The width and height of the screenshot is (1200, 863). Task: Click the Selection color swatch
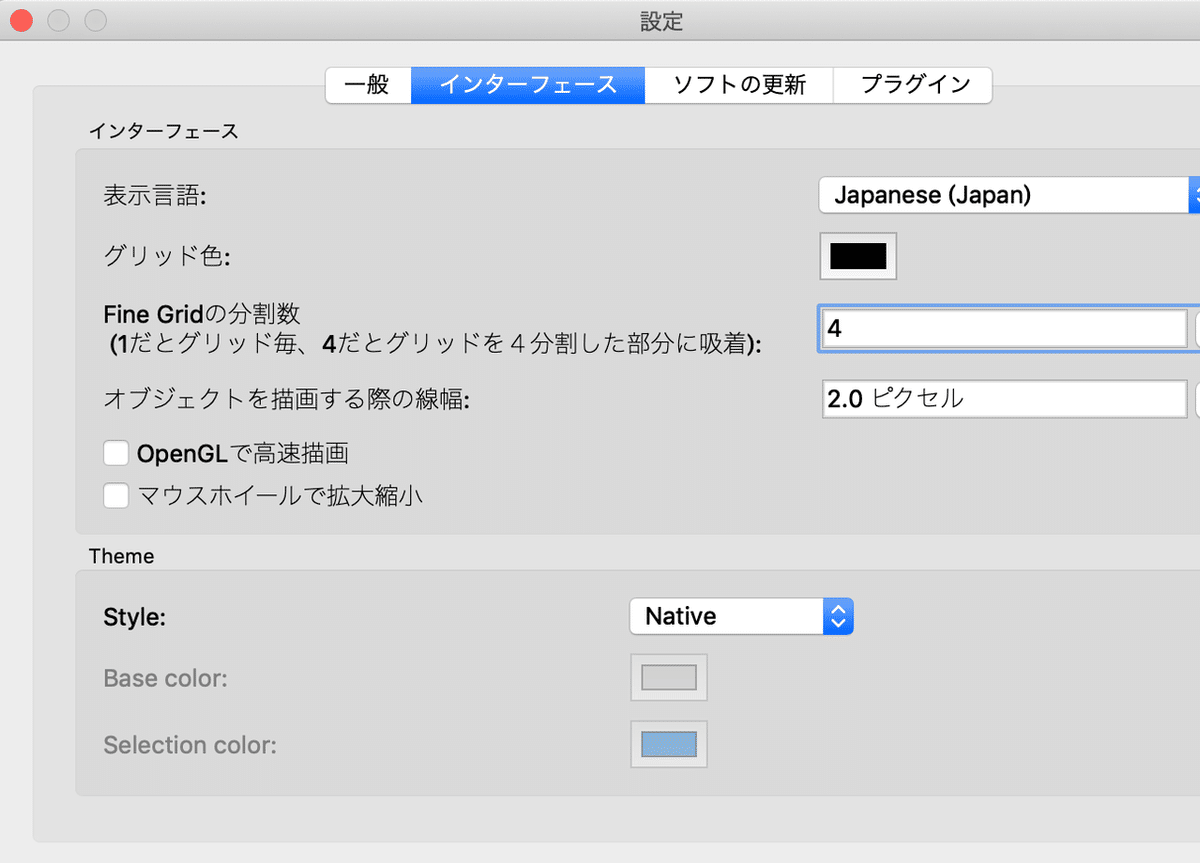tap(668, 744)
